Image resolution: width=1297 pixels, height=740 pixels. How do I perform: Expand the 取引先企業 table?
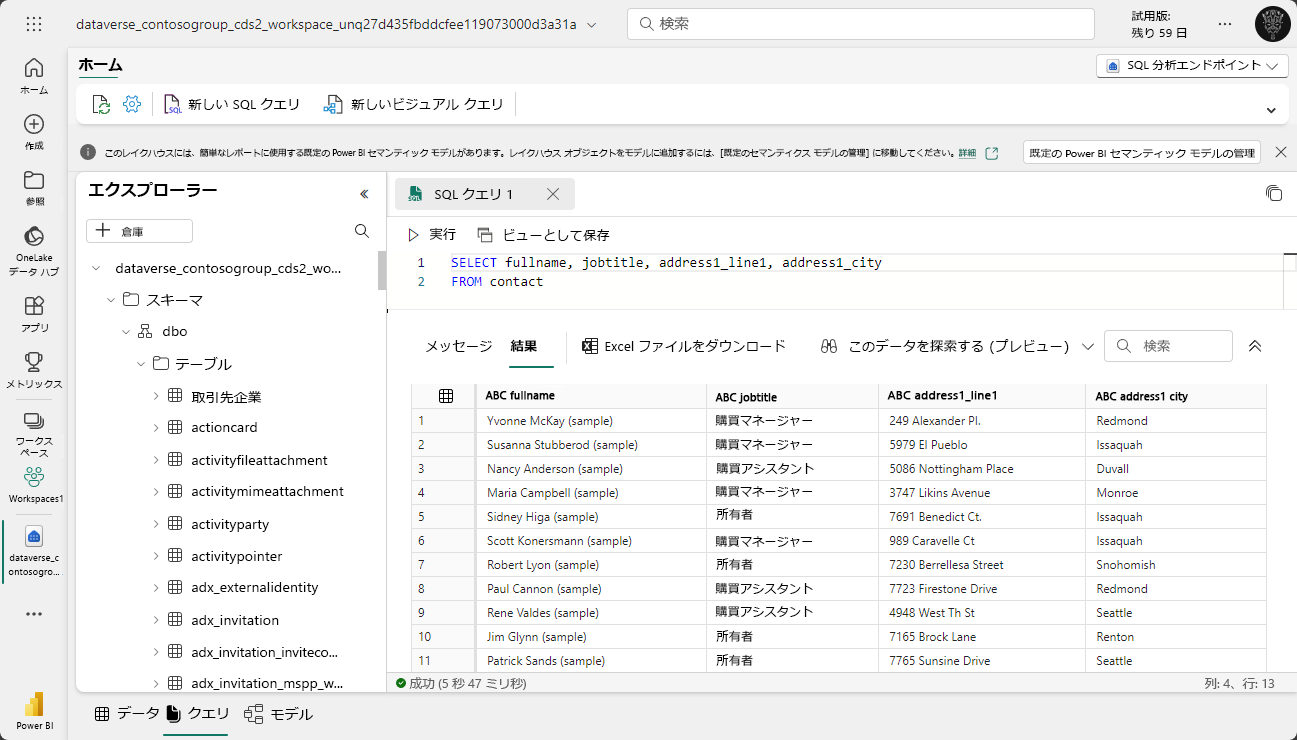pos(156,396)
